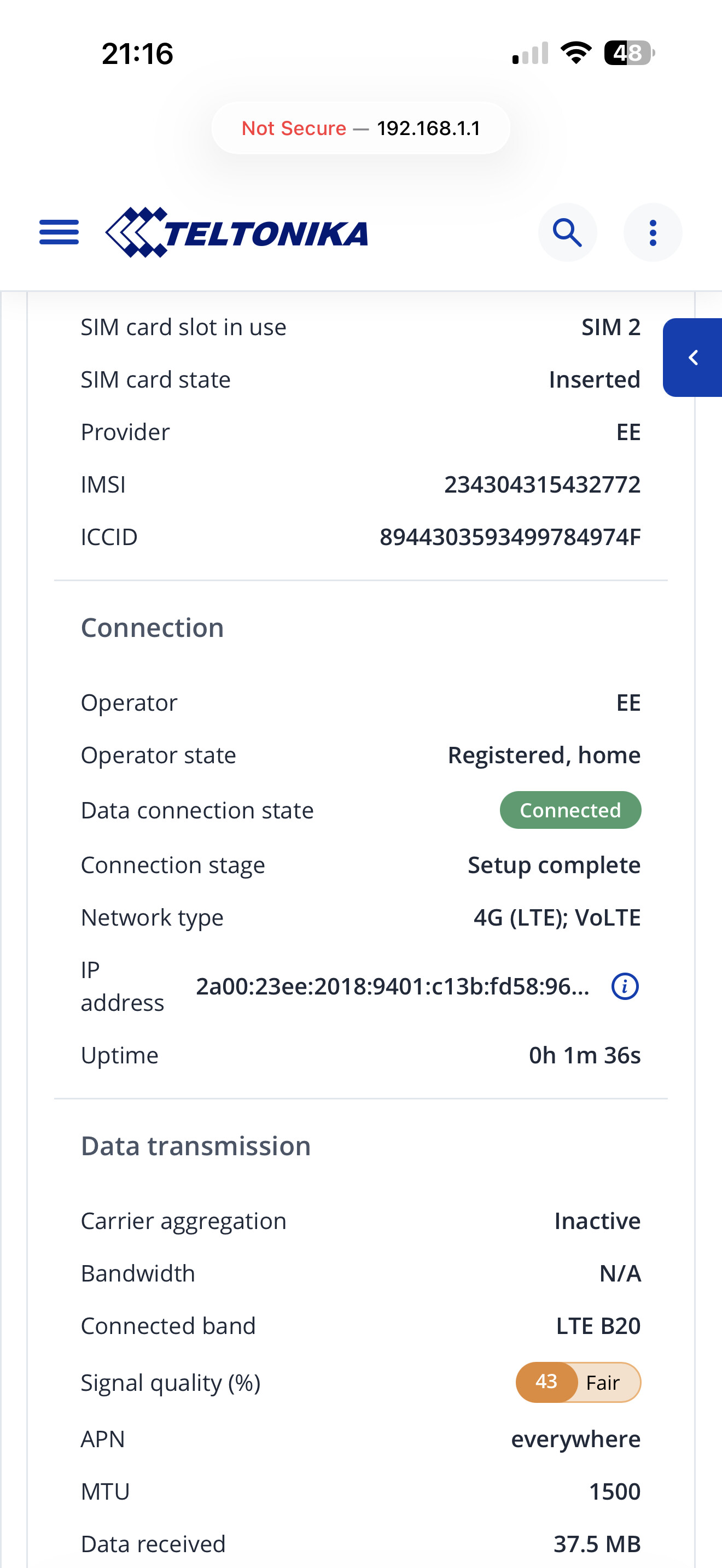Select the ICCID number value

pos(510,537)
